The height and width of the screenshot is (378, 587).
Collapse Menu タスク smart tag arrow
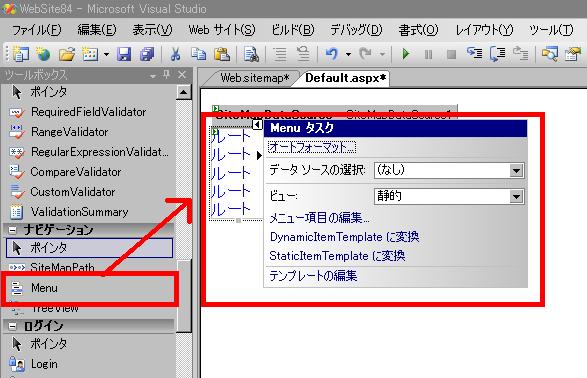coord(257,124)
